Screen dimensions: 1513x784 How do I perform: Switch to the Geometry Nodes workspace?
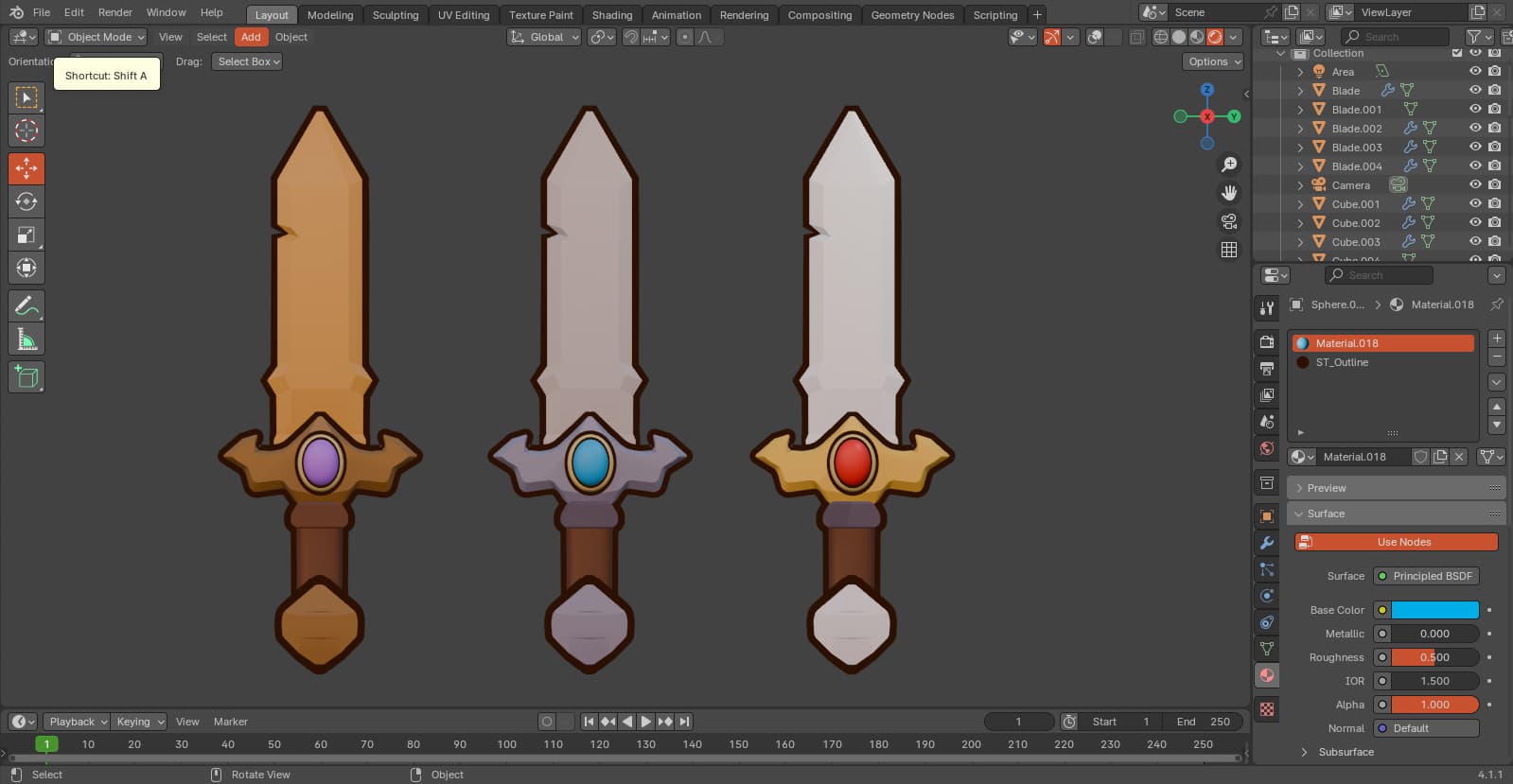tap(912, 15)
